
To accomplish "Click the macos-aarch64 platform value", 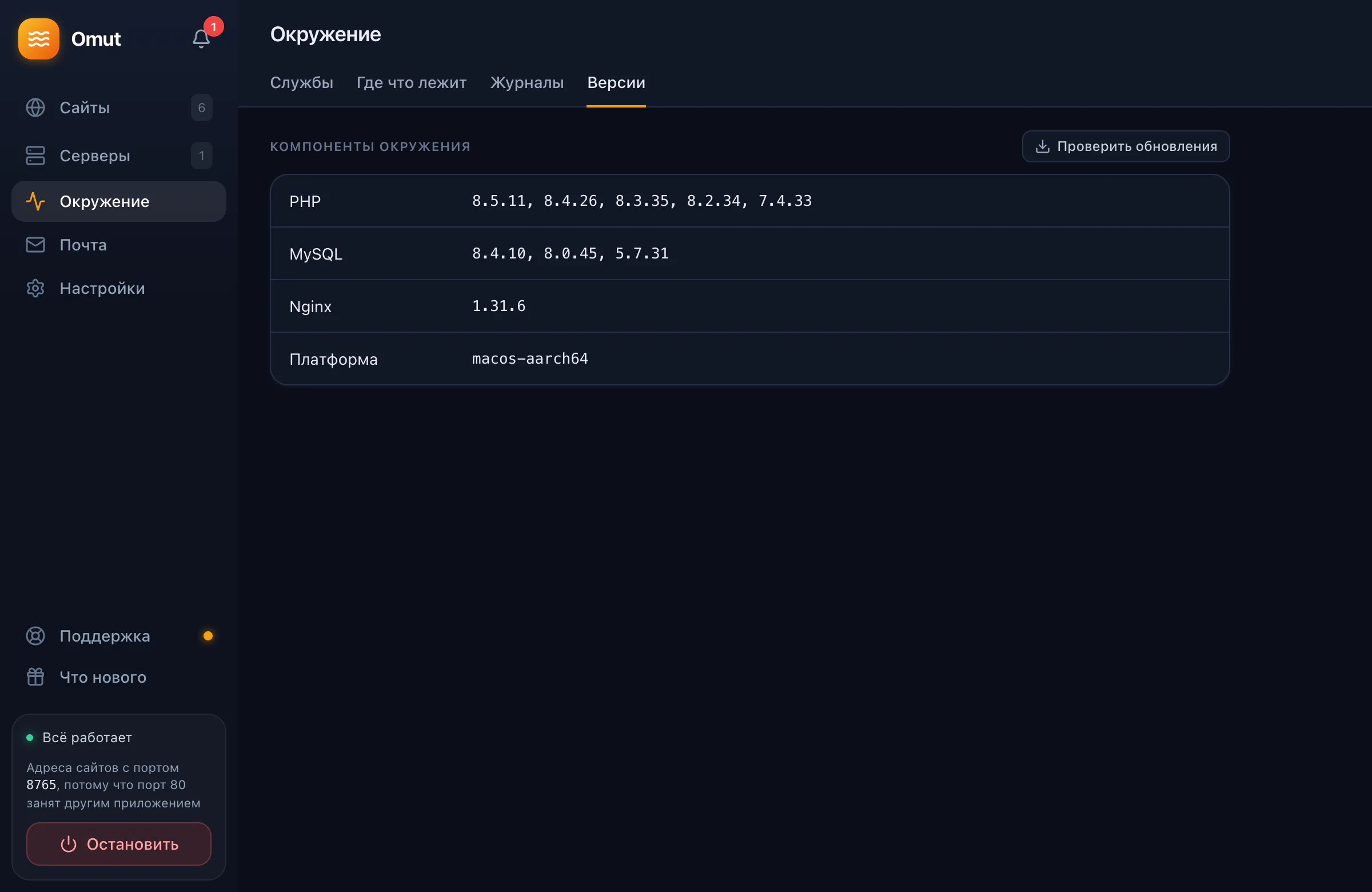I will 530,359.
